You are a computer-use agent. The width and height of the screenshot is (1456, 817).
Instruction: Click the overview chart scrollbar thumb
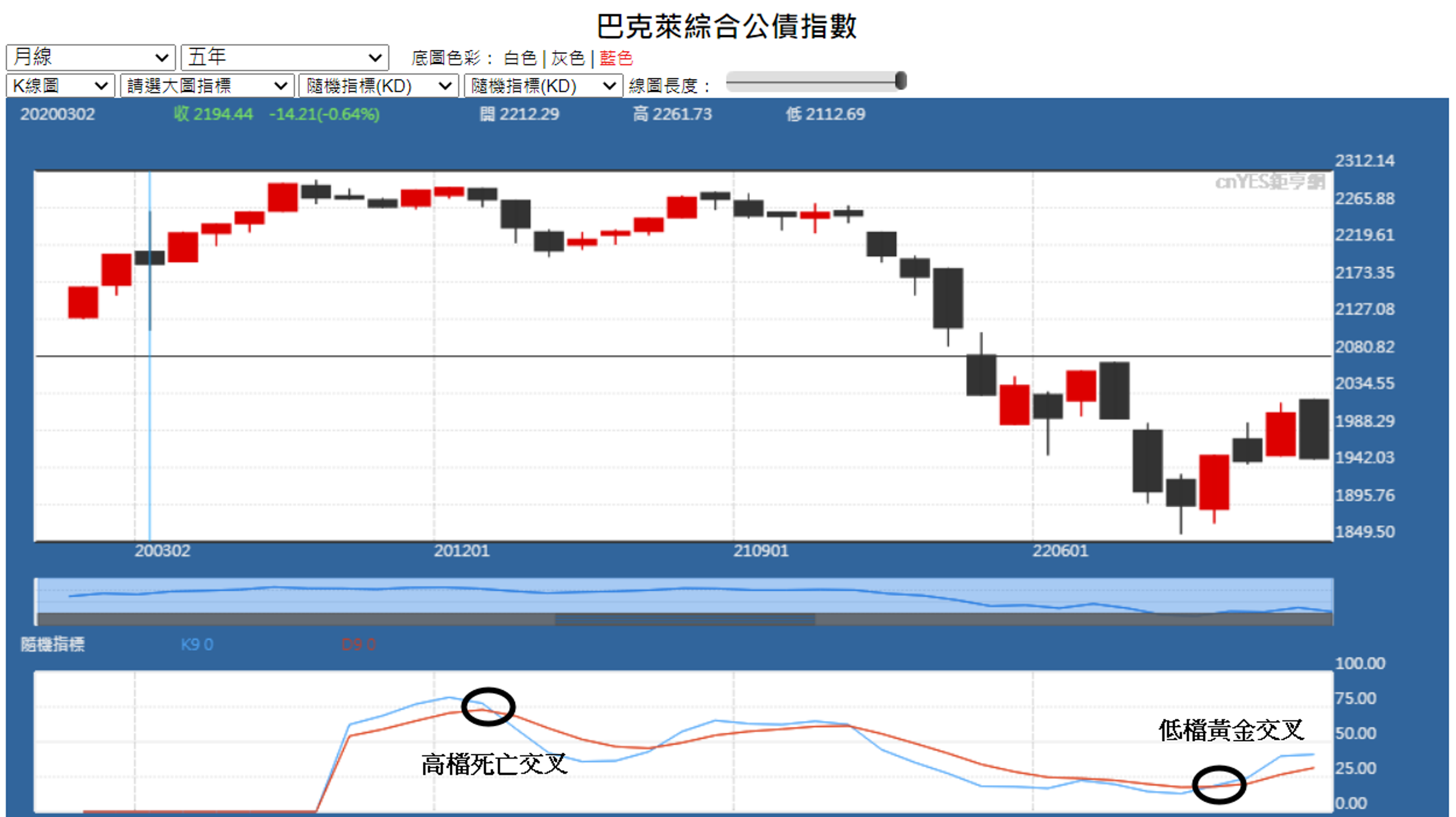pos(685,620)
